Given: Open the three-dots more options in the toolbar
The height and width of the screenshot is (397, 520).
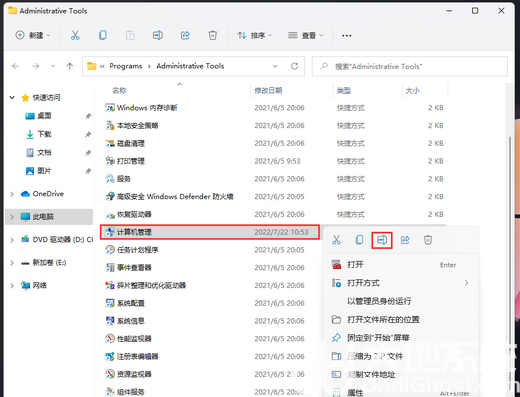Looking at the screenshot, I should pos(347,35).
